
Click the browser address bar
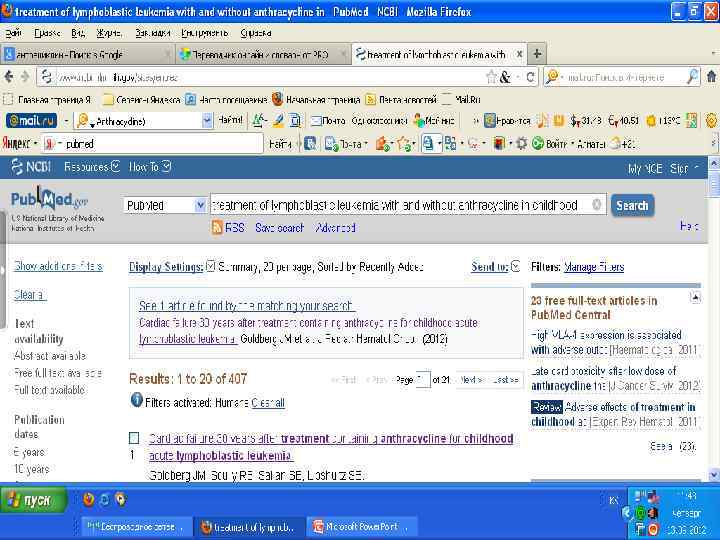tap(269, 77)
